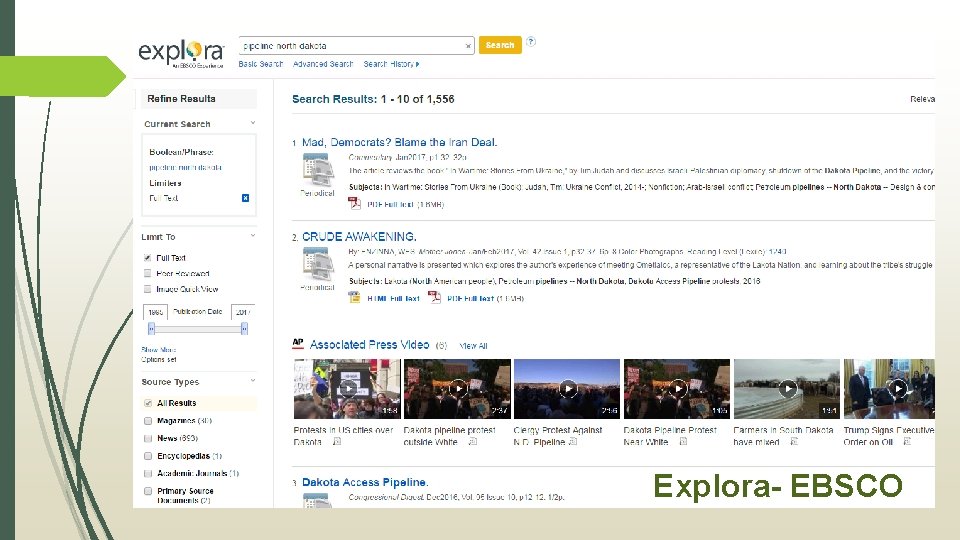Open the search help question mark icon
This screenshot has width=960, height=540.
[531, 42]
